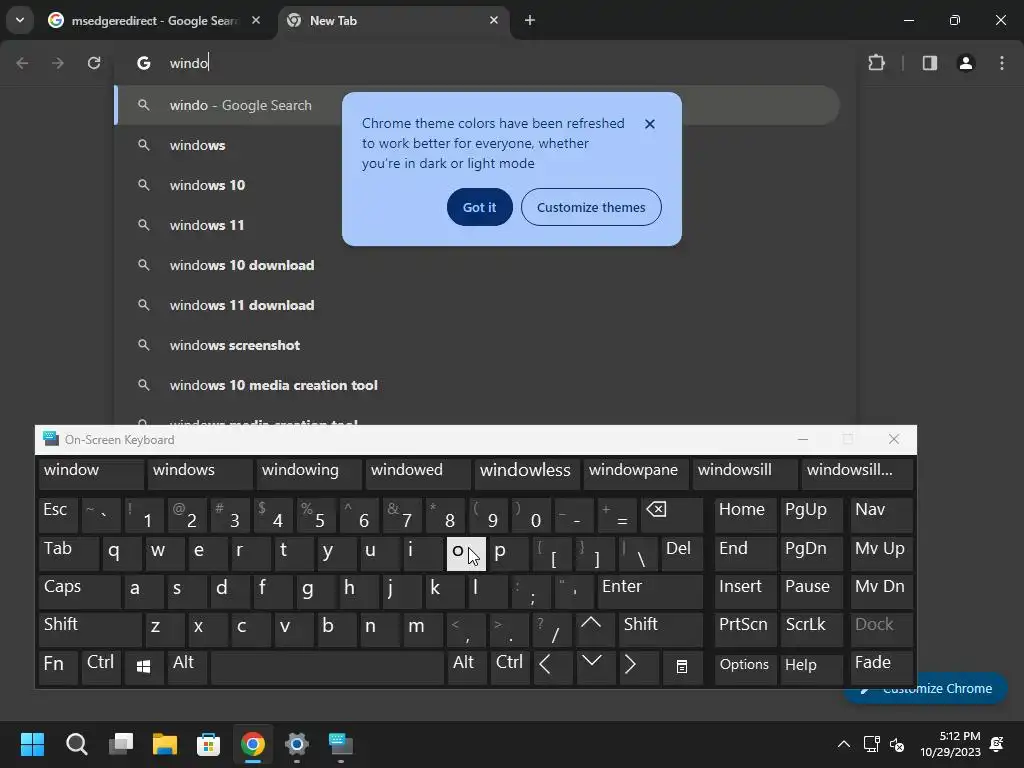The width and height of the screenshot is (1024, 768).
Task: Toggle the ScrLk key
Action: point(810,628)
